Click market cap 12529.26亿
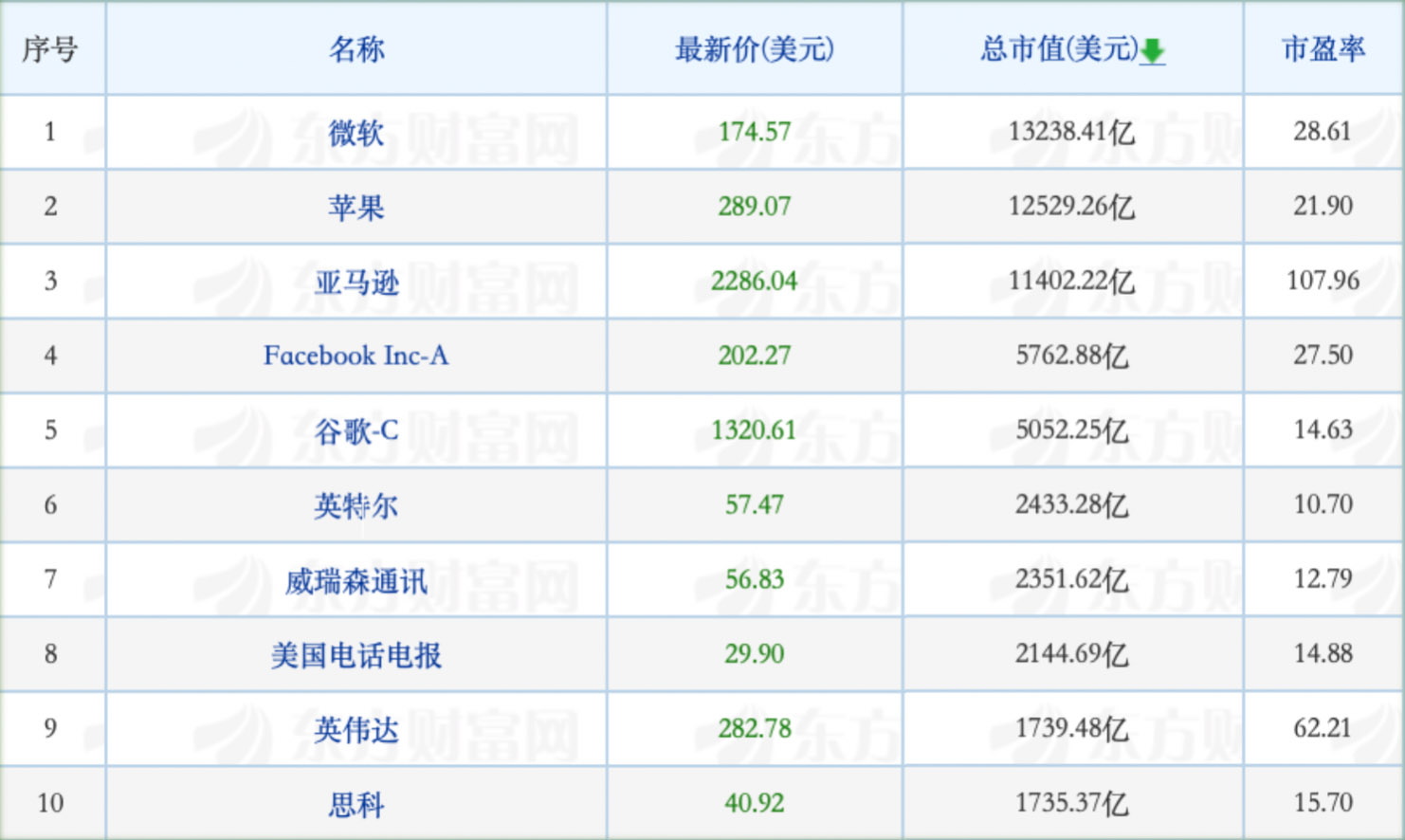Viewport: 1405px width, 840px height. (1071, 207)
